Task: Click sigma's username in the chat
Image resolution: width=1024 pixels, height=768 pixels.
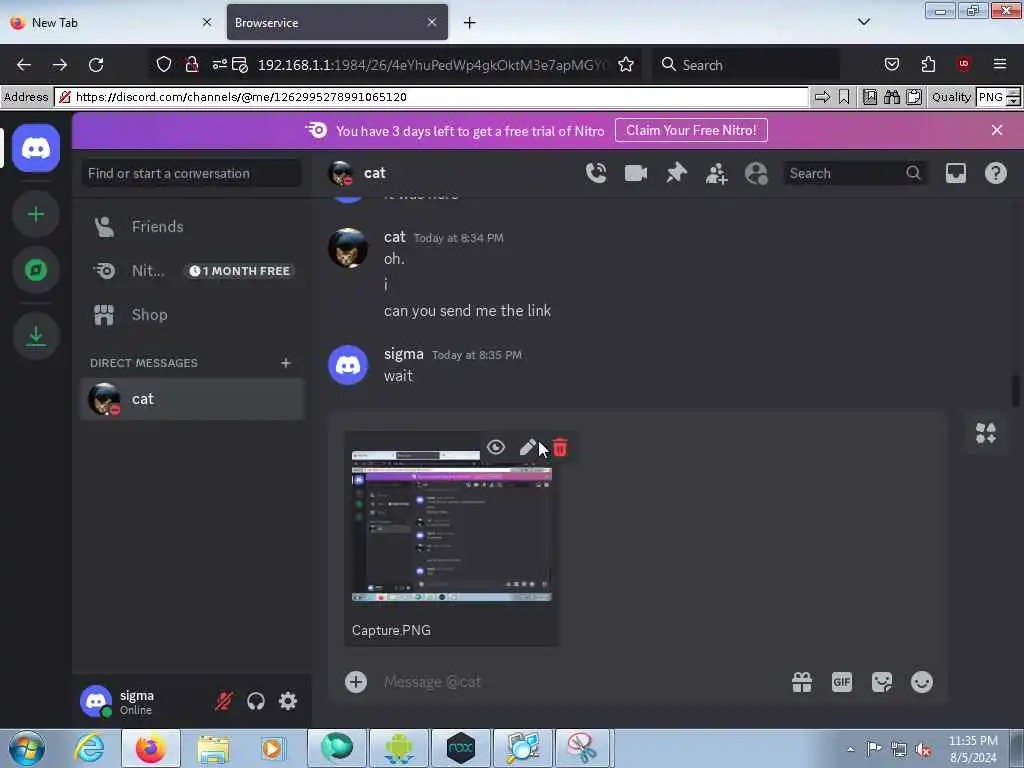Action: point(404,354)
